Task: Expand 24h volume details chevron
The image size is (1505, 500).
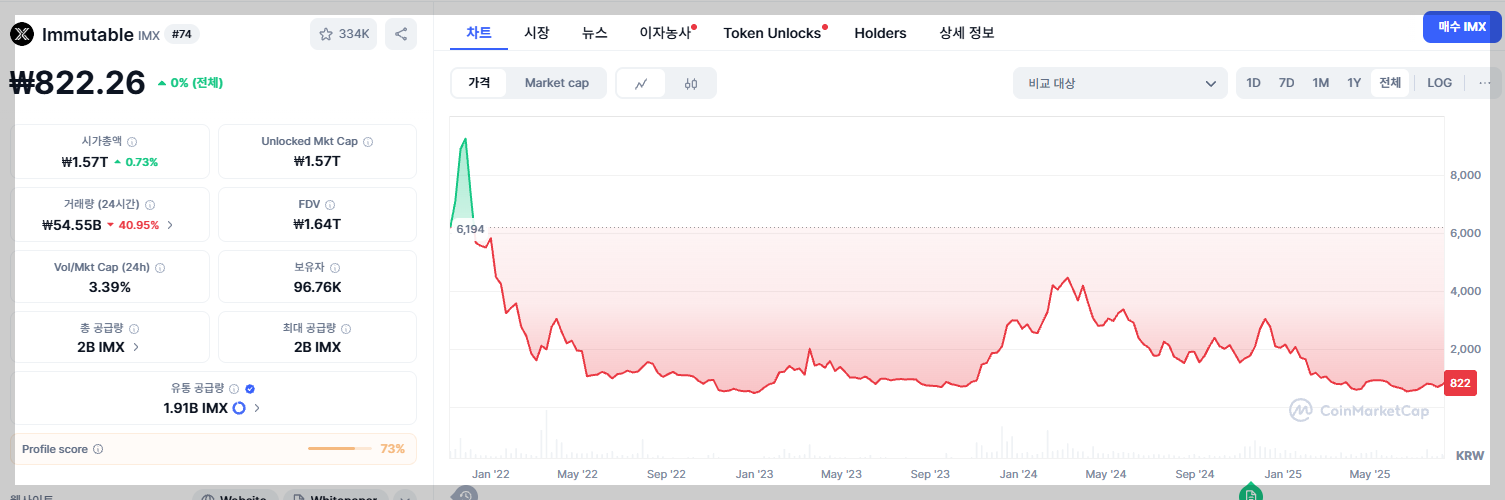Action: [170, 225]
